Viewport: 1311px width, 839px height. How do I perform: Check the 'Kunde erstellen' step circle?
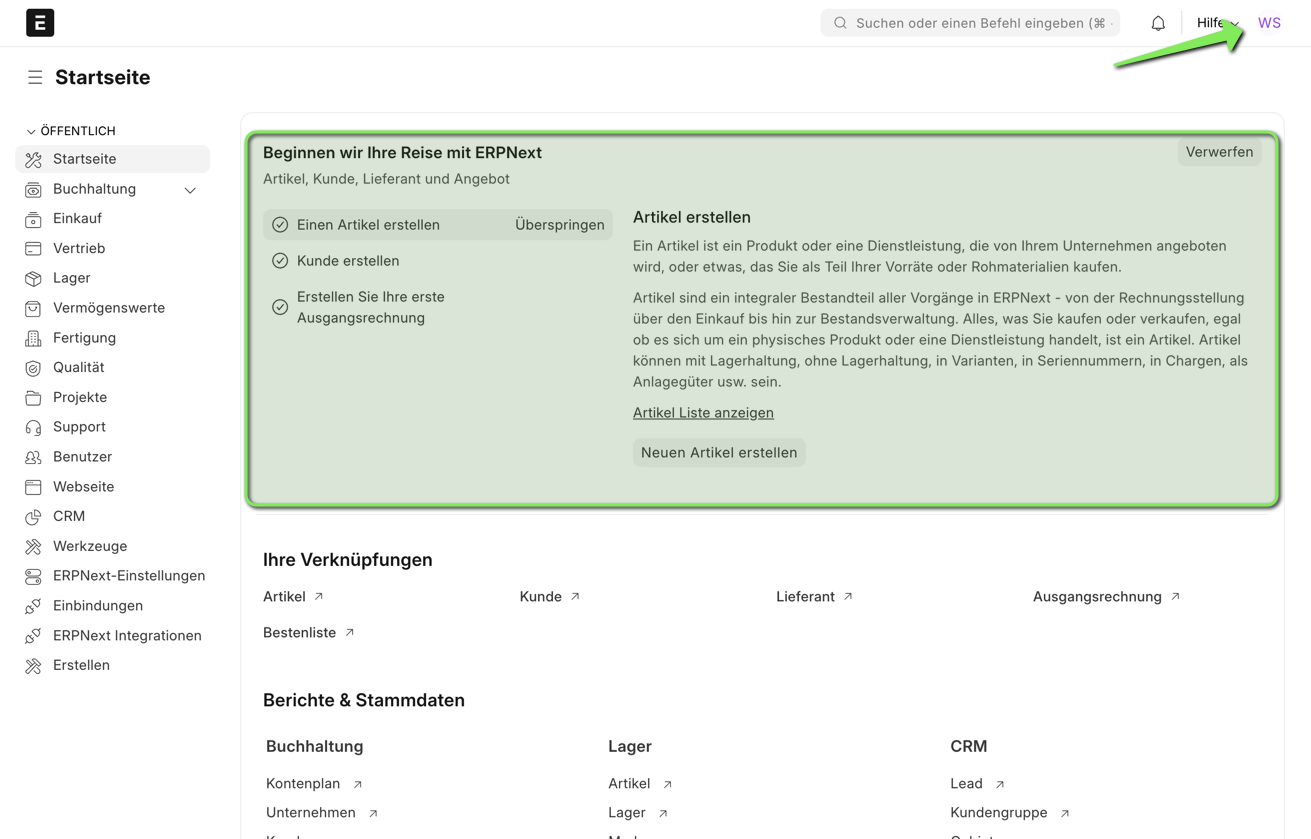280,261
